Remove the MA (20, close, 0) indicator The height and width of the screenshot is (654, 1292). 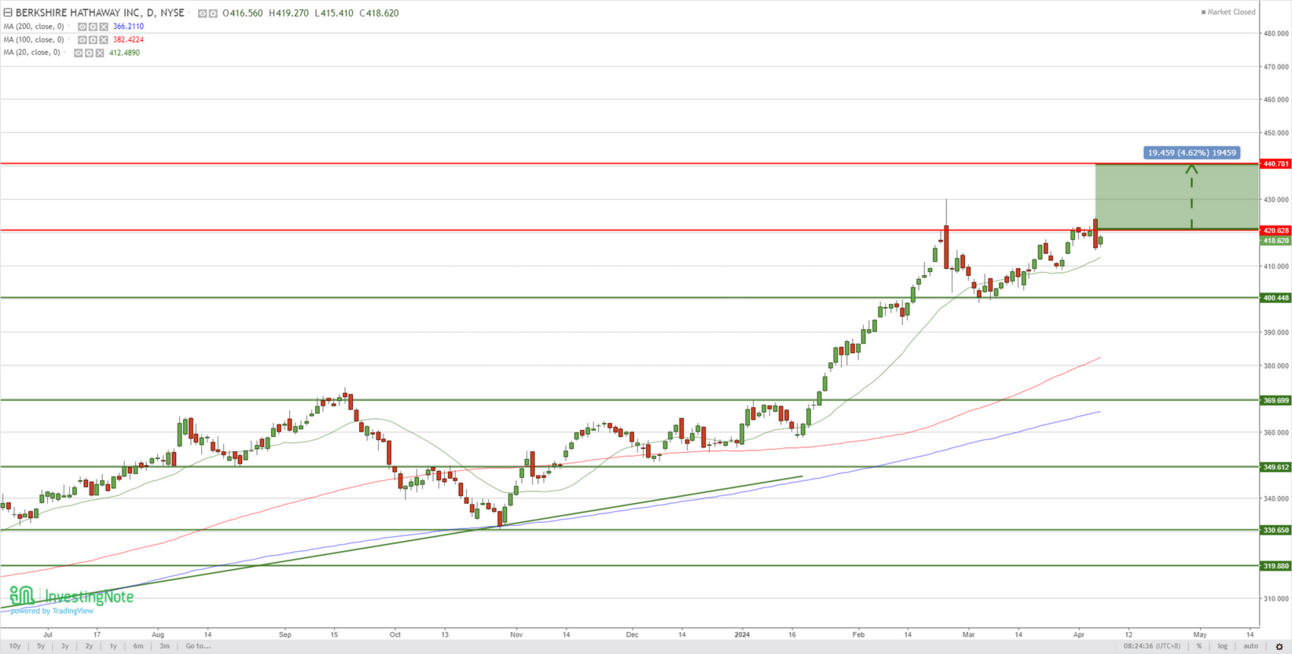(99, 53)
